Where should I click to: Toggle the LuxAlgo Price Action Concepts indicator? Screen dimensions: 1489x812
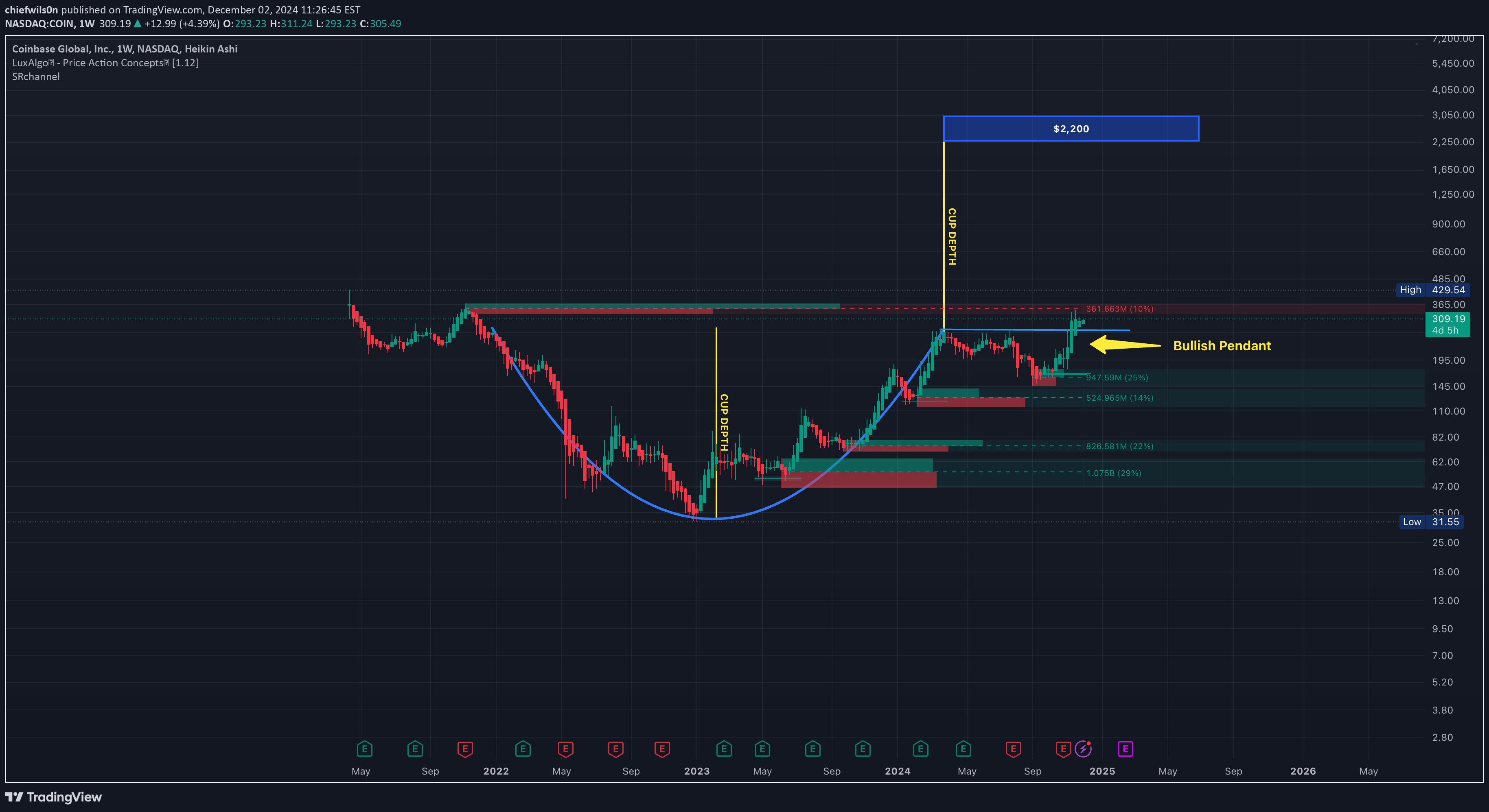105,62
